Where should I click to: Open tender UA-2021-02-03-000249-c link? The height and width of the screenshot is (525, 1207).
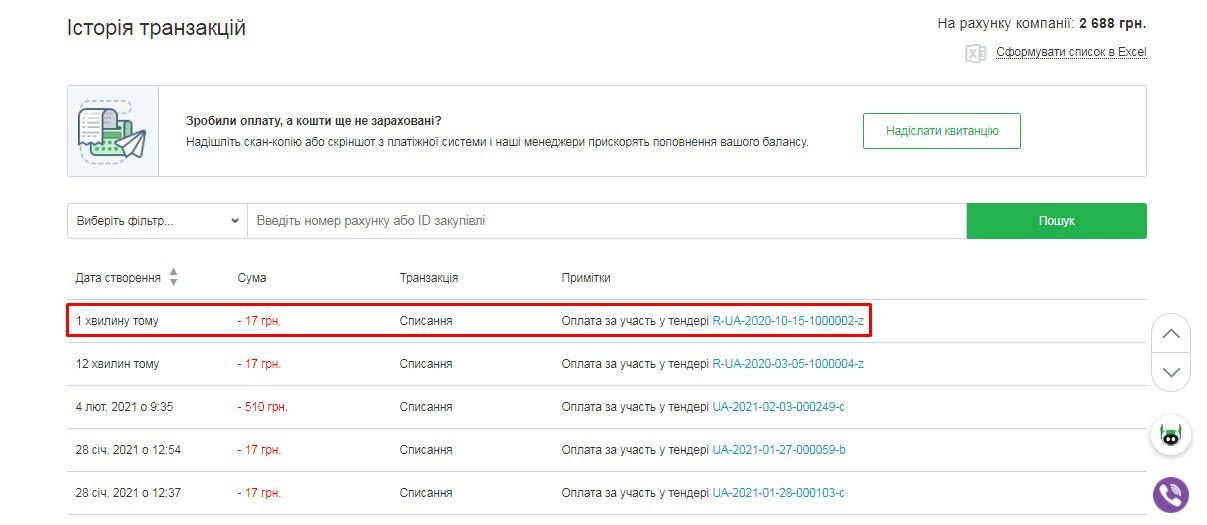pyautogui.click(x=778, y=407)
